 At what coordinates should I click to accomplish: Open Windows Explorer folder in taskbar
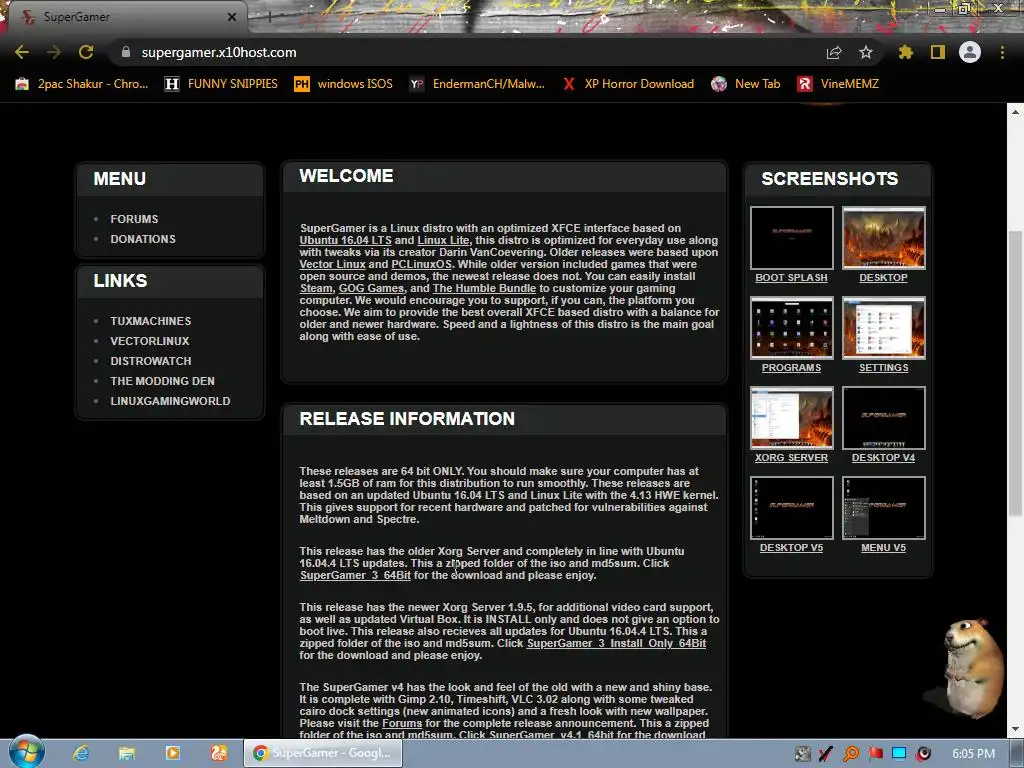click(x=127, y=754)
